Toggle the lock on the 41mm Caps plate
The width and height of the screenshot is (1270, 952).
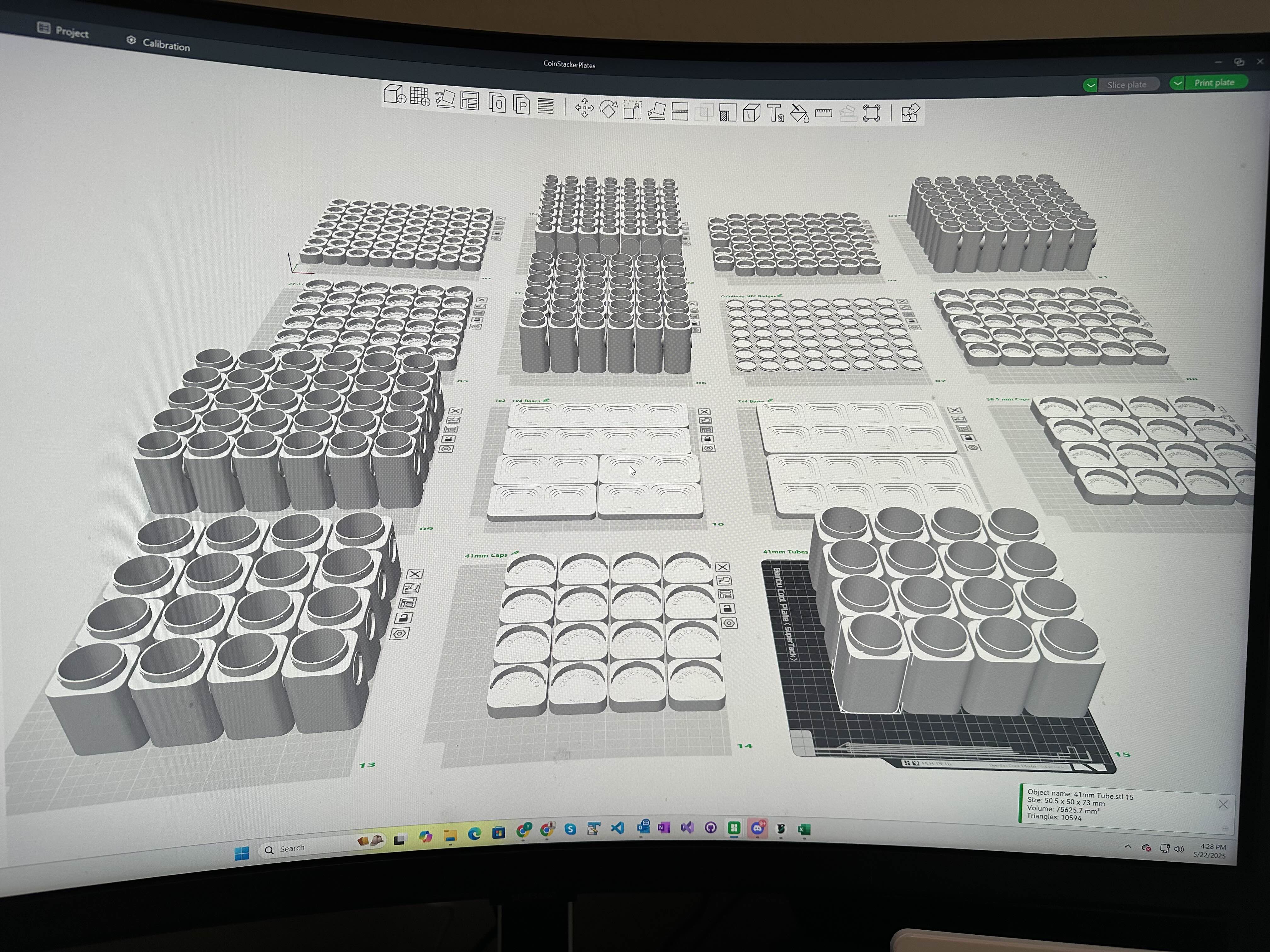(x=727, y=608)
